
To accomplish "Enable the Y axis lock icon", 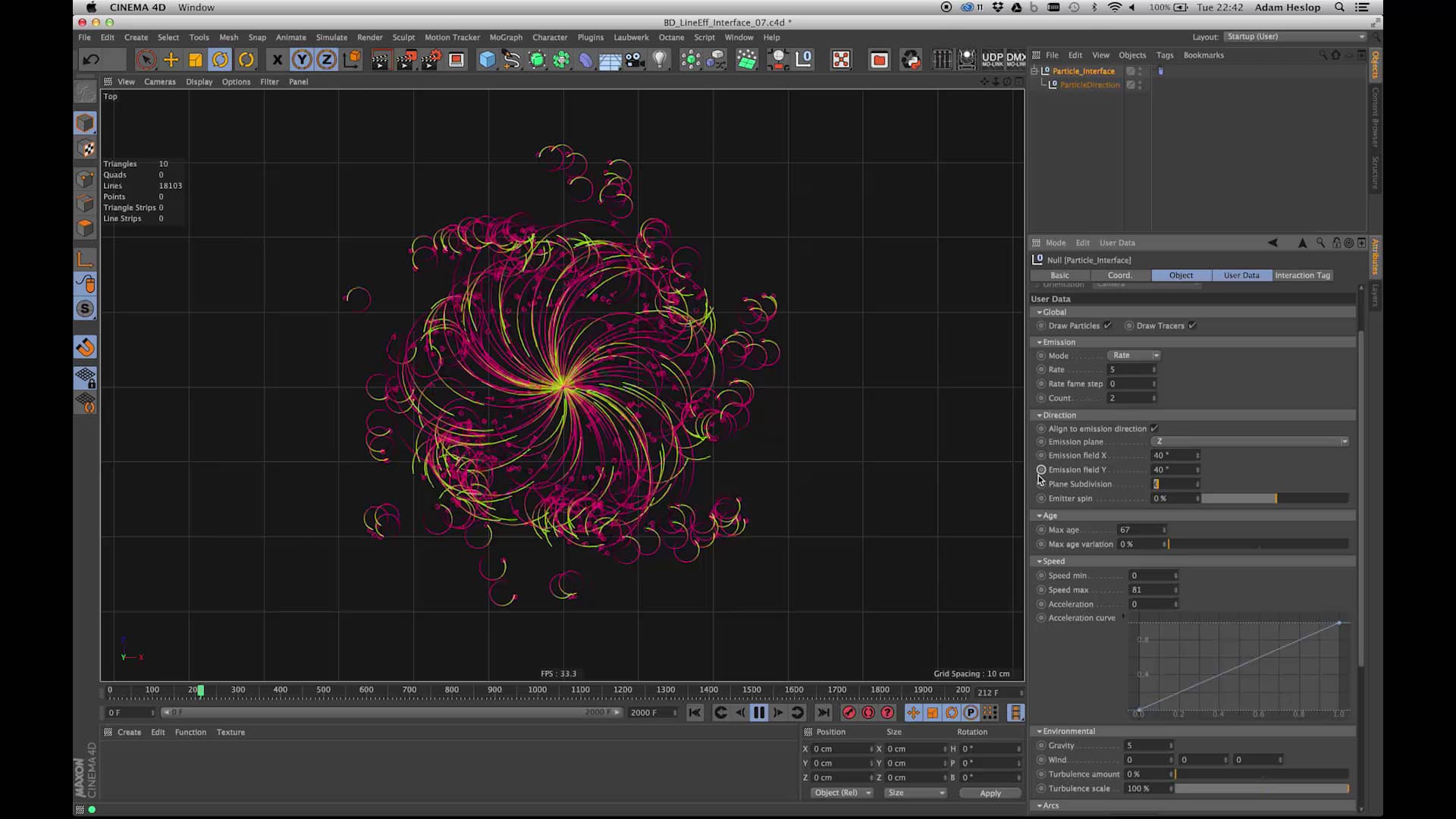I will point(302,59).
